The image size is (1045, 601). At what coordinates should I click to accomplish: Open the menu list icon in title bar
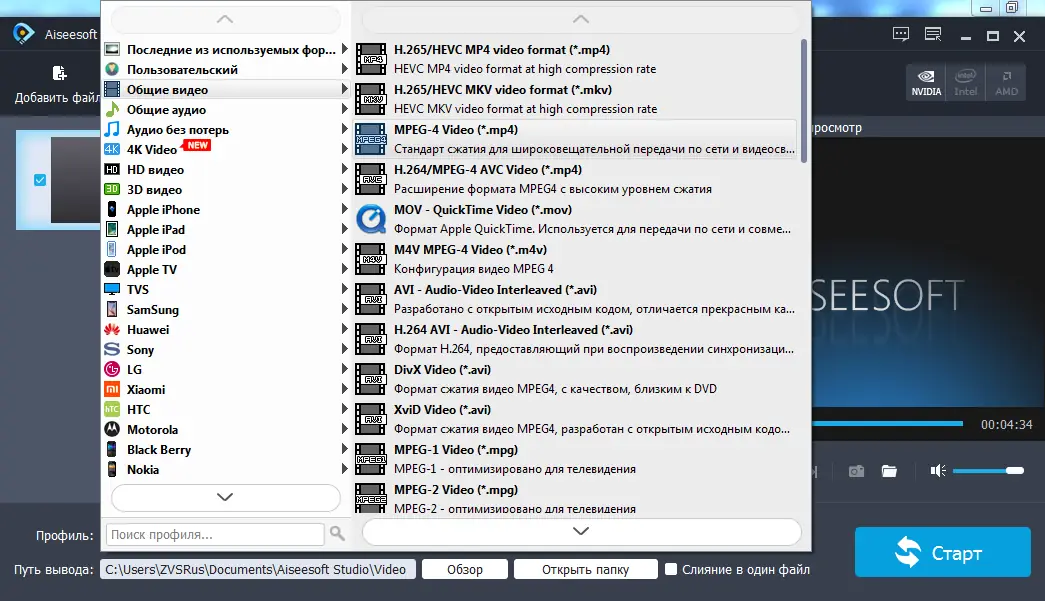(x=933, y=35)
